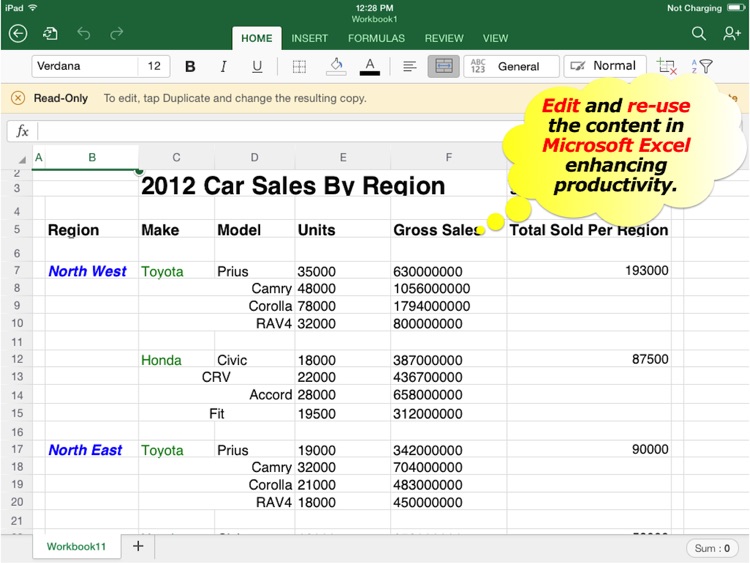Select the Accord cell
Screen dimensions: 750x563
click(270, 395)
